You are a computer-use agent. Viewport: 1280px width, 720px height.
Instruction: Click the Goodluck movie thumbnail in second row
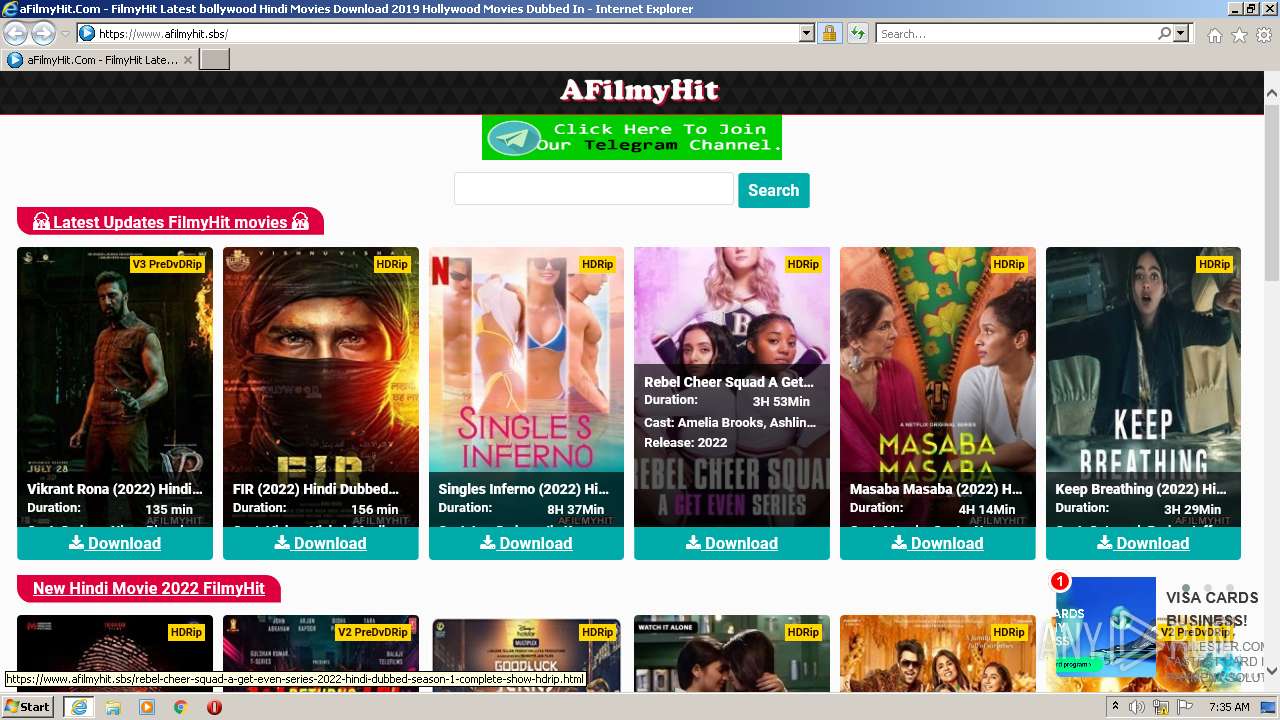pyautogui.click(x=526, y=652)
